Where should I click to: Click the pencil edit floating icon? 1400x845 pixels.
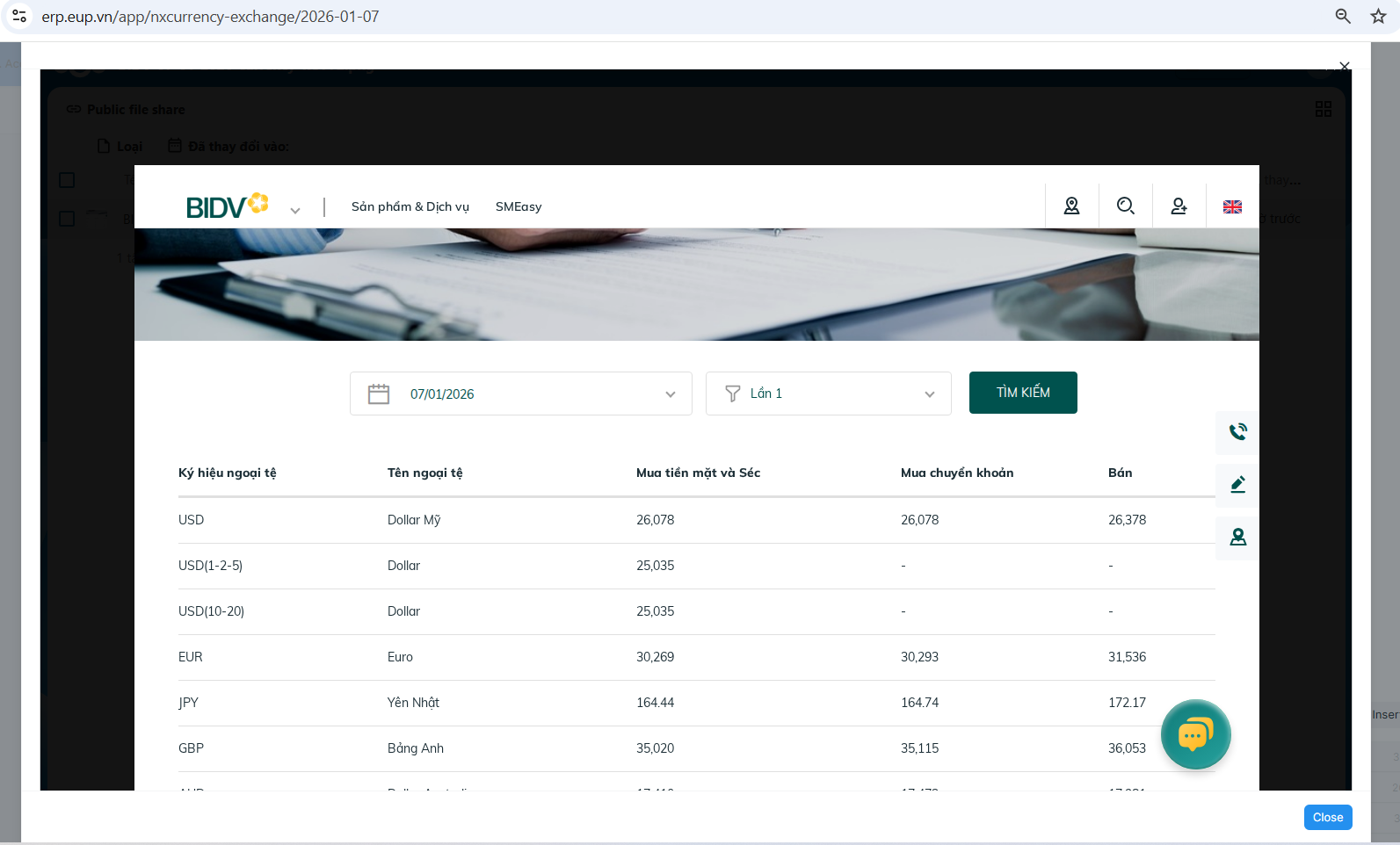[1237, 484]
